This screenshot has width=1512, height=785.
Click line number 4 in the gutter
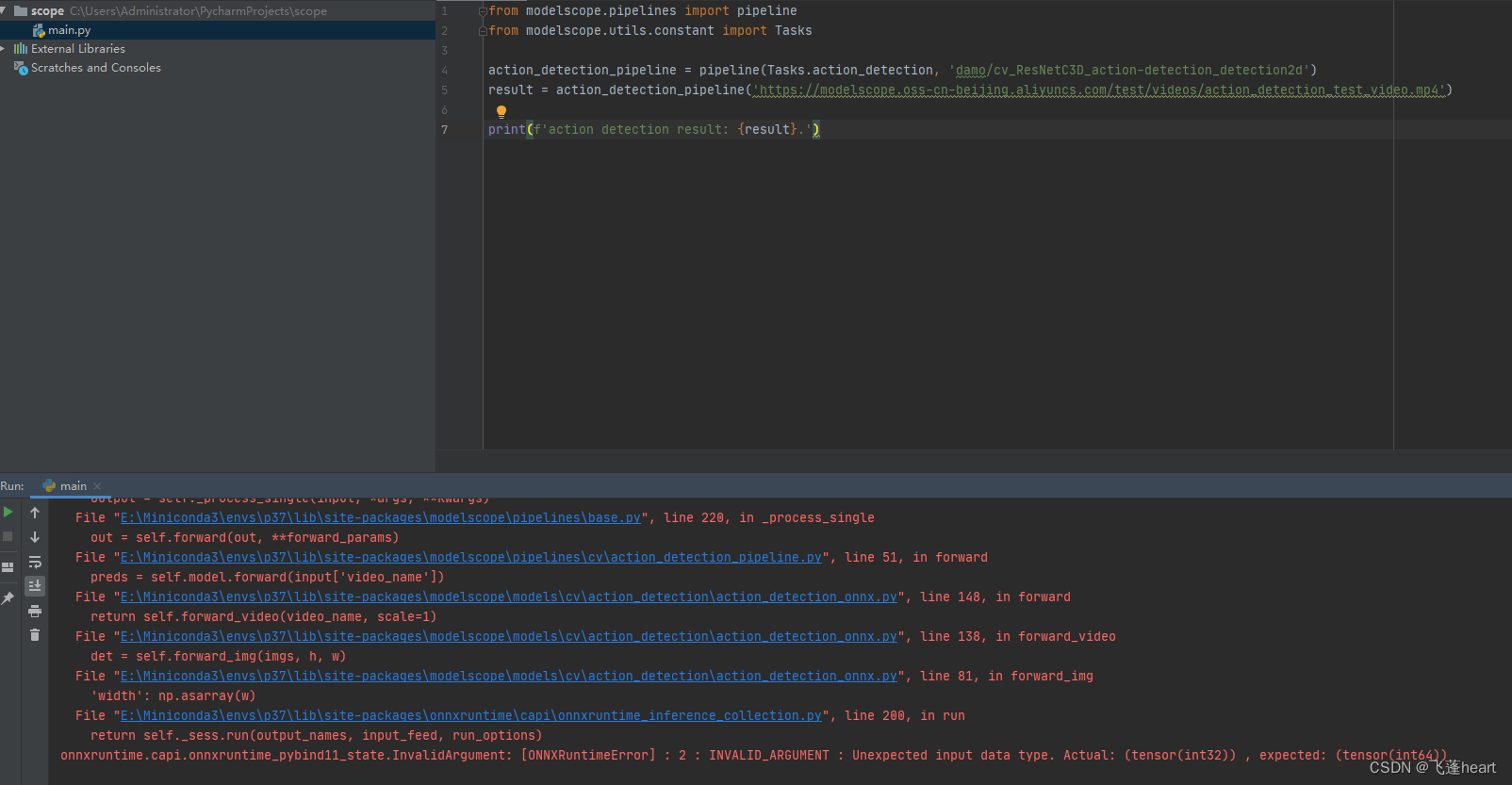pyautogui.click(x=445, y=71)
